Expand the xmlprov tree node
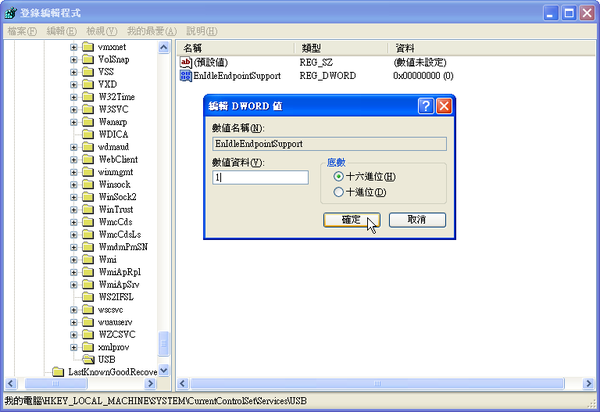This screenshot has width=600, height=412. pos(73,347)
